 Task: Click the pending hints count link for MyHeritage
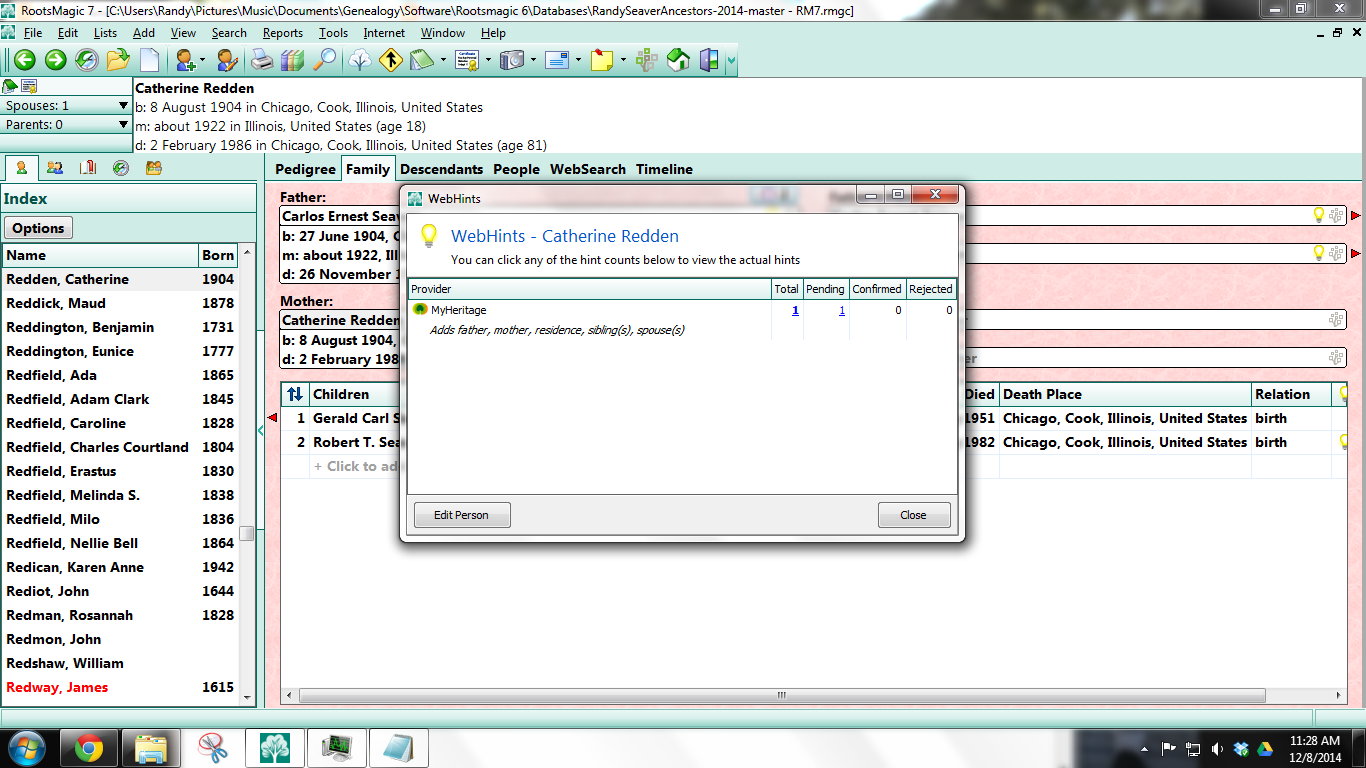pos(842,310)
